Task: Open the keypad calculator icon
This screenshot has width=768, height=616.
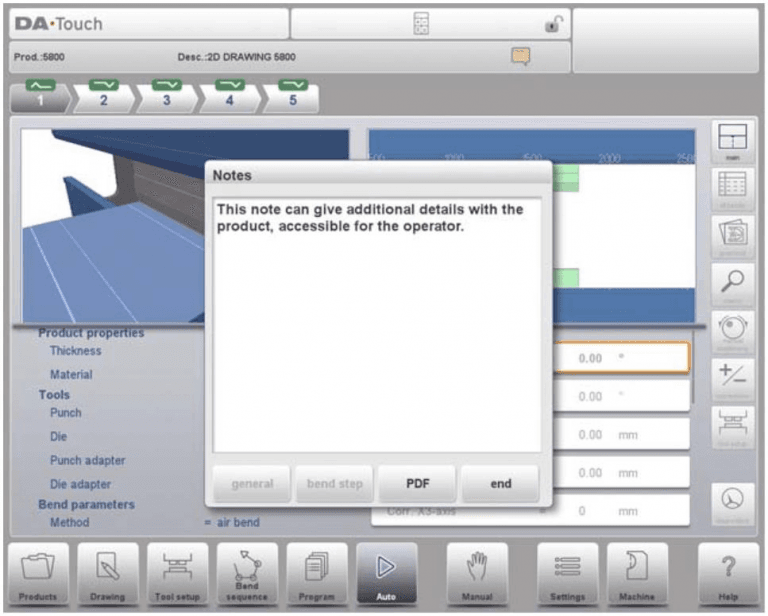Action: (x=421, y=24)
